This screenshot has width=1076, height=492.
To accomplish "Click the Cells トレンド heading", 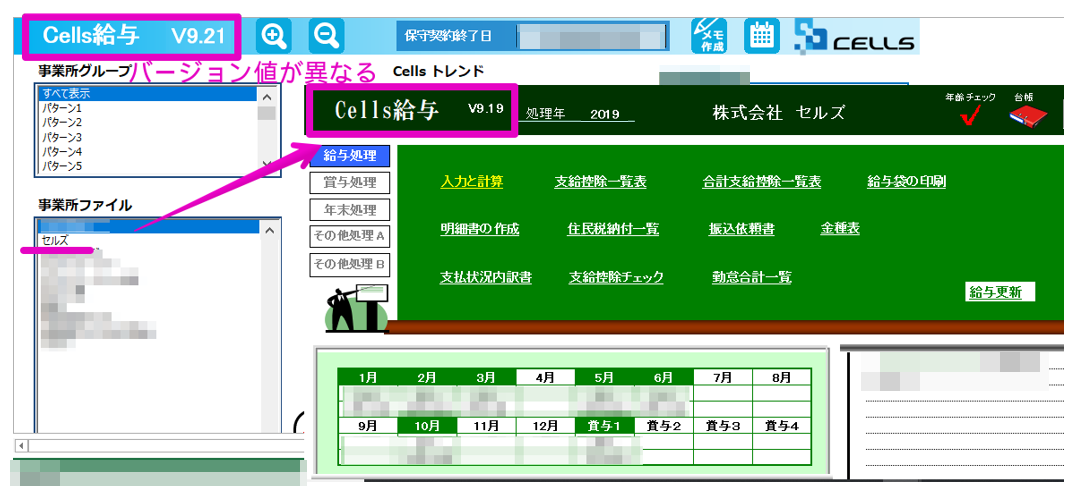I will pos(438,71).
